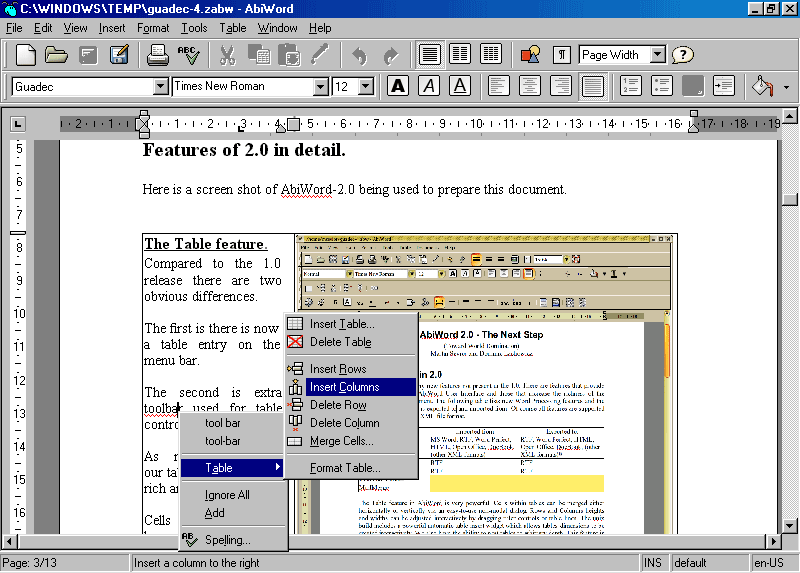Choose Format Table... from the submenu

(x=351, y=468)
